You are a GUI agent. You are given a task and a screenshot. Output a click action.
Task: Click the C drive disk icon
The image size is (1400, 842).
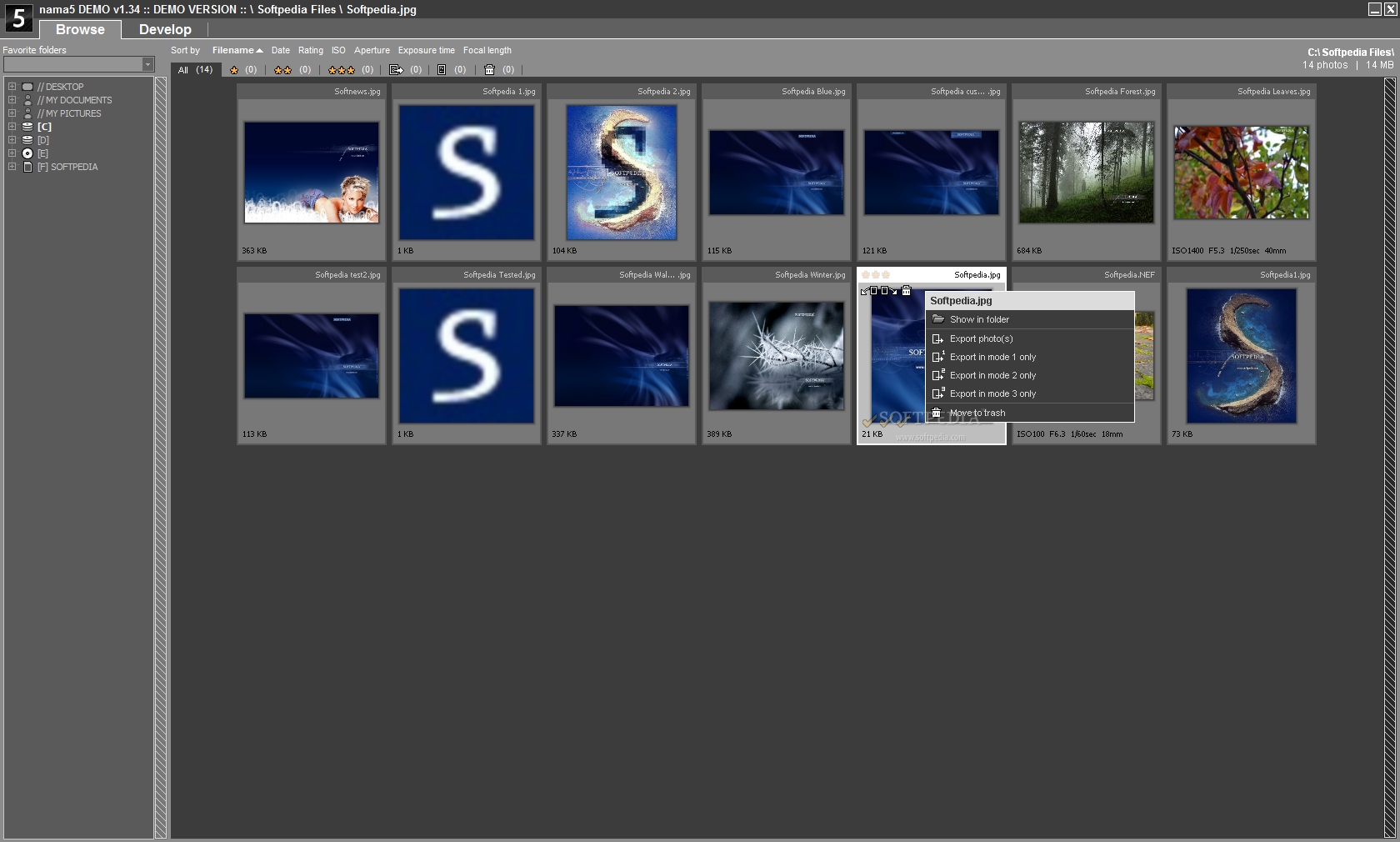coord(27,127)
